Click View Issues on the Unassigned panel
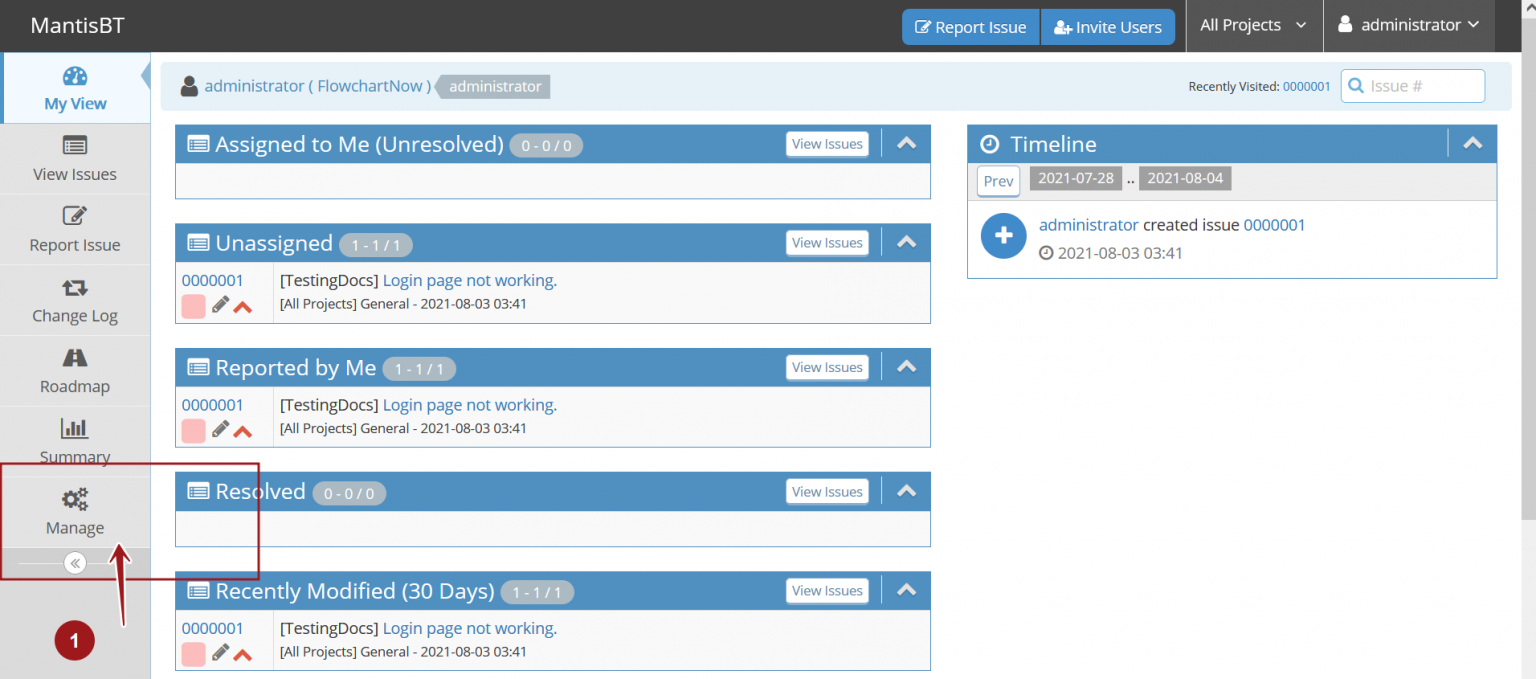 (x=826, y=242)
